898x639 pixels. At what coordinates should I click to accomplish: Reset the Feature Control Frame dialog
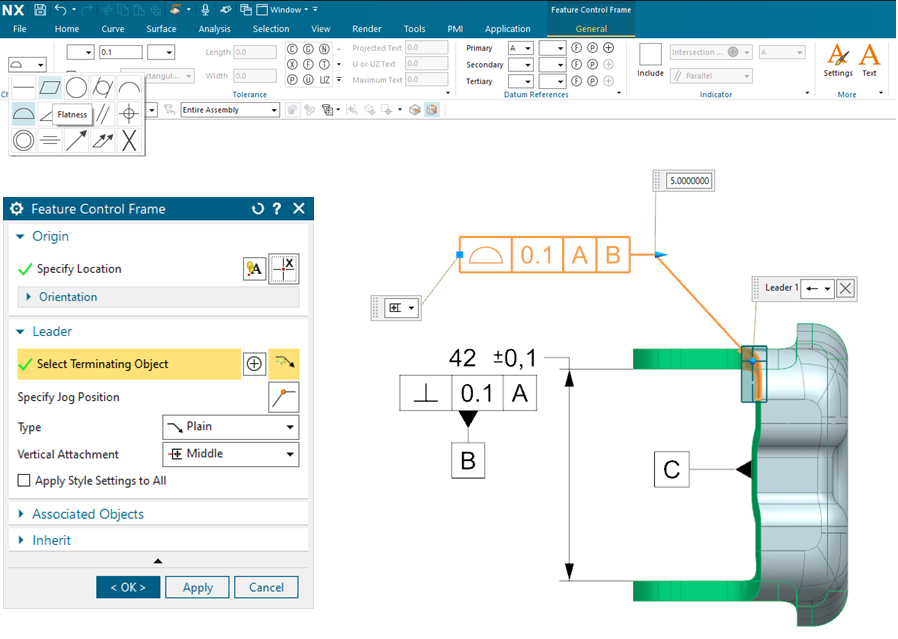coord(258,209)
